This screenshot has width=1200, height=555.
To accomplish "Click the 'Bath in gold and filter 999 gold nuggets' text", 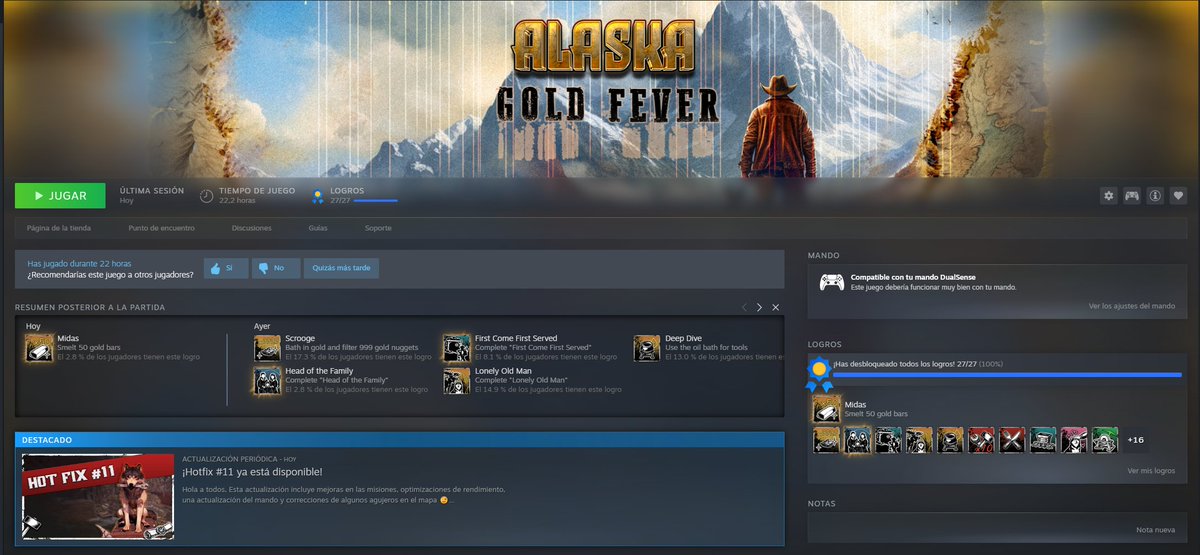I will [350, 348].
